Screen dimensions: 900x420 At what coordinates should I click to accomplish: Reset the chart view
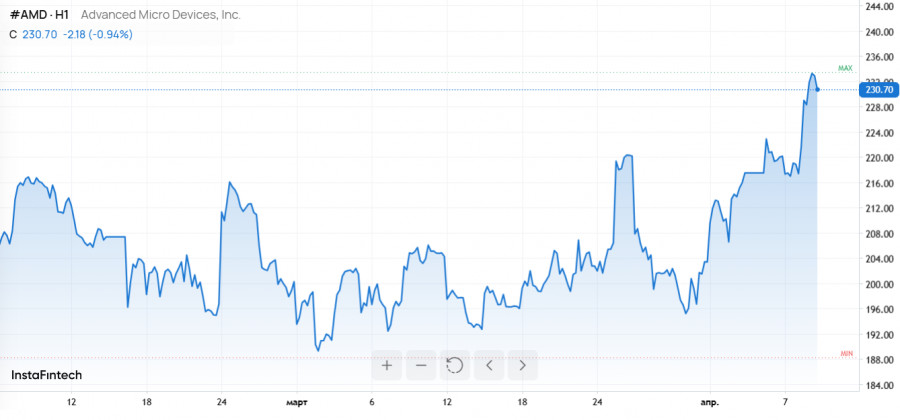[455, 365]
